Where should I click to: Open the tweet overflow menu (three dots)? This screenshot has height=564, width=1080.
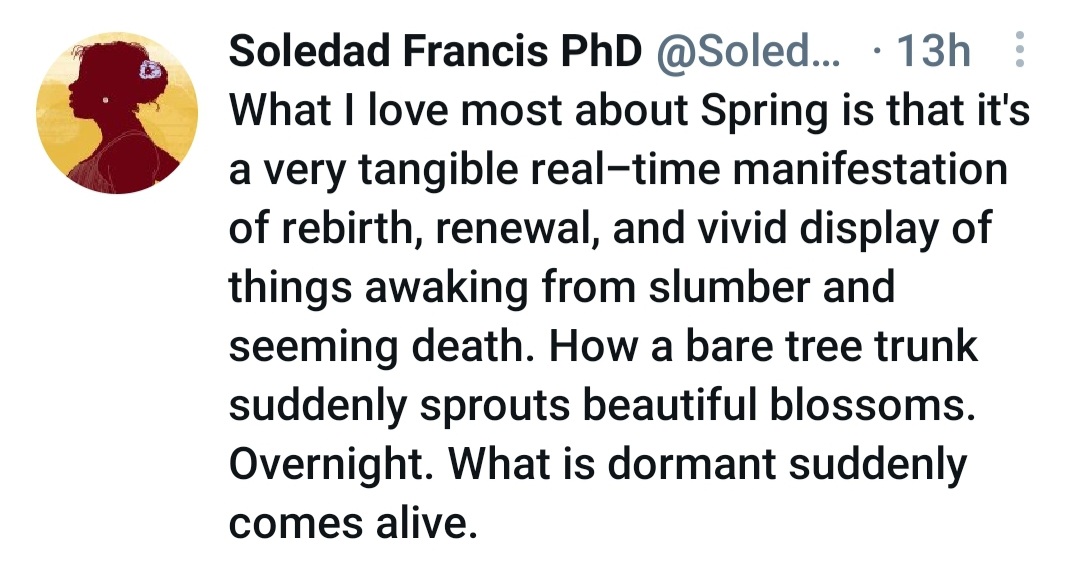(x=1019, y=50)
